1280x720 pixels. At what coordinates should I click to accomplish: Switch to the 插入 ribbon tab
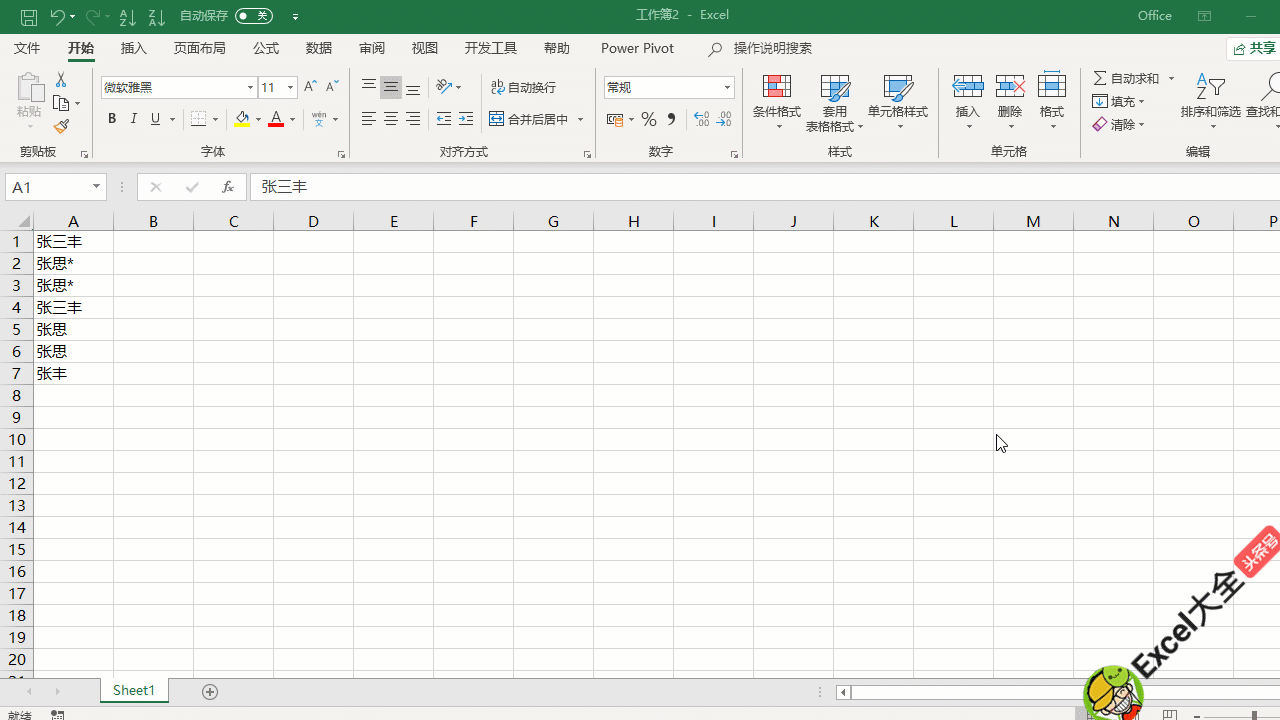point(133,48)
